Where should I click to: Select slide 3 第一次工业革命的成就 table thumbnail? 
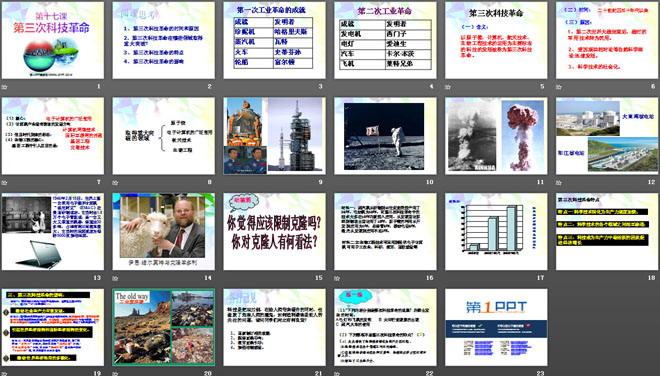point(274,40)
